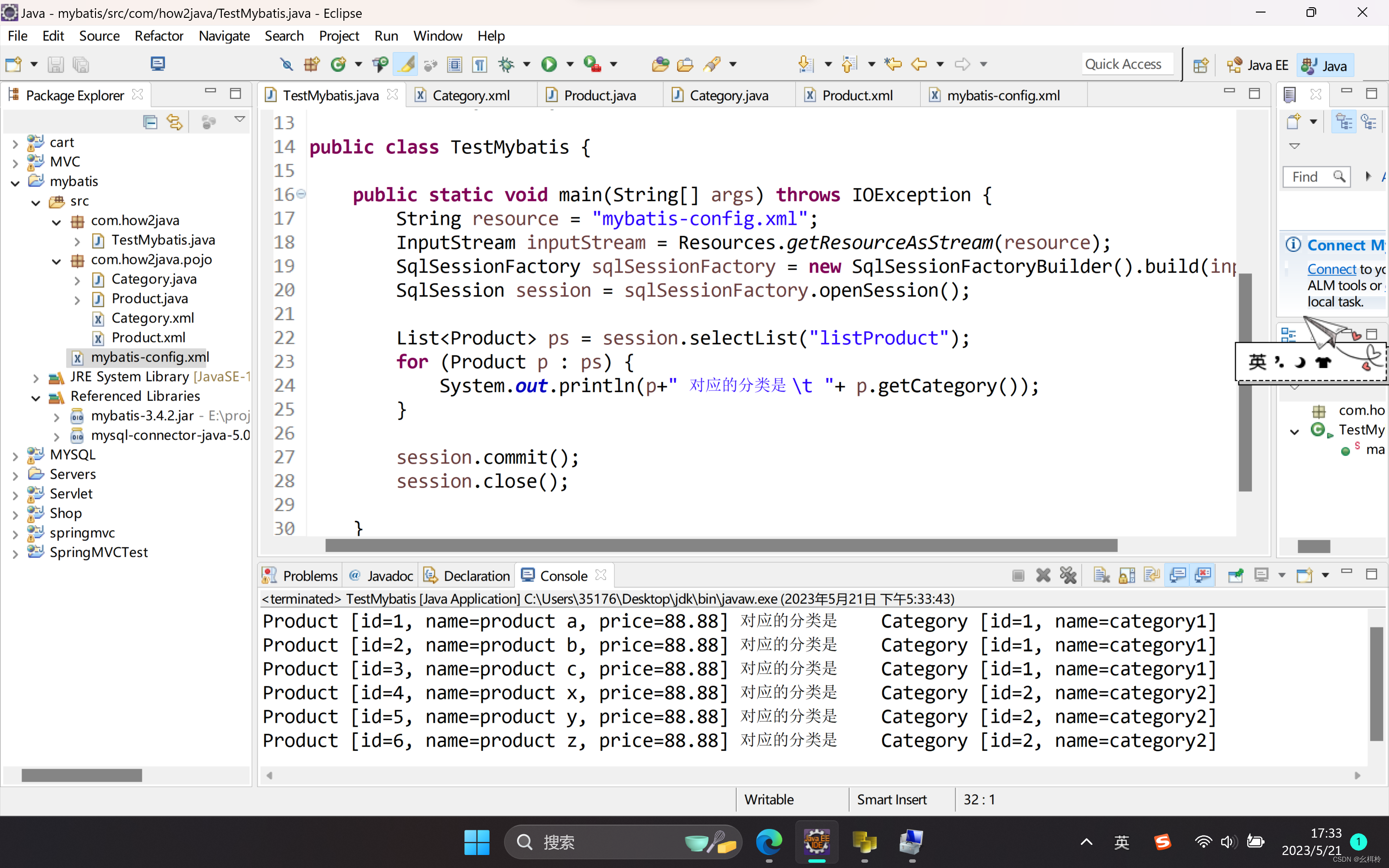The height and width of the screenshot is (868, 1389).
Task: Collapse the Referenced Libraries node
Action: [36, 397]
